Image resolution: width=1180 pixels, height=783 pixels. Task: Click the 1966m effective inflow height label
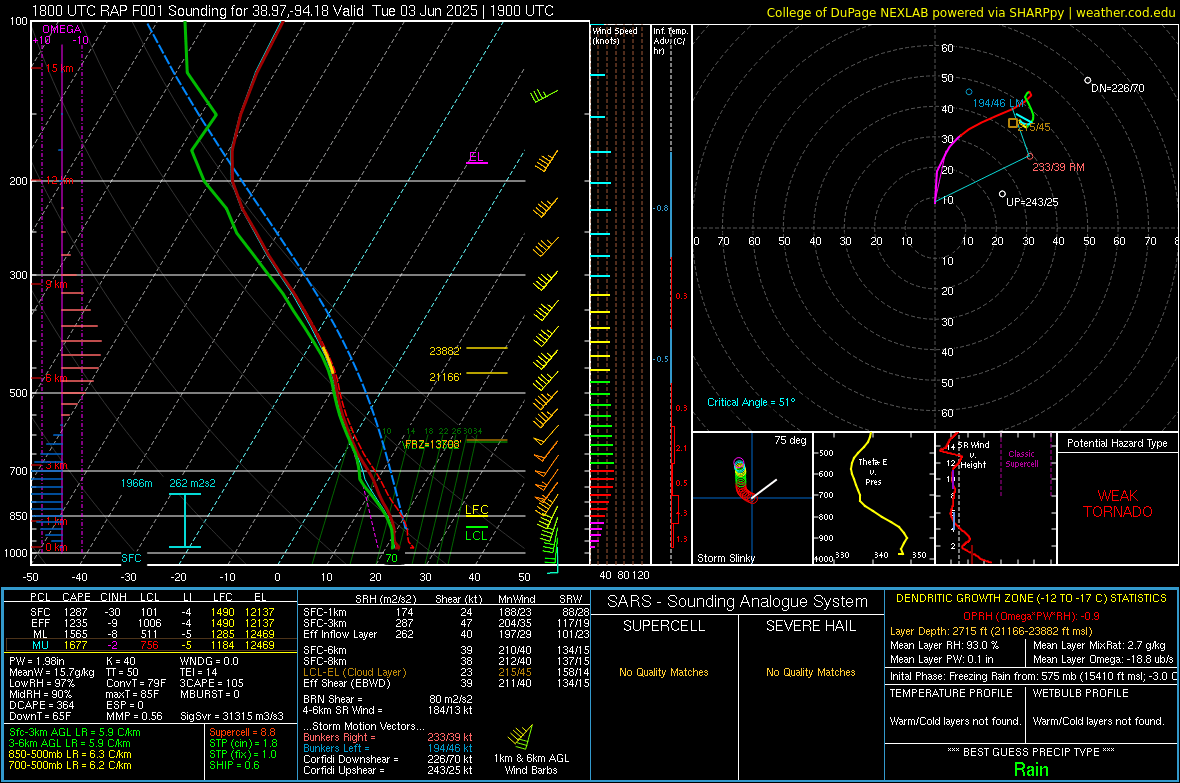point(136,483)
